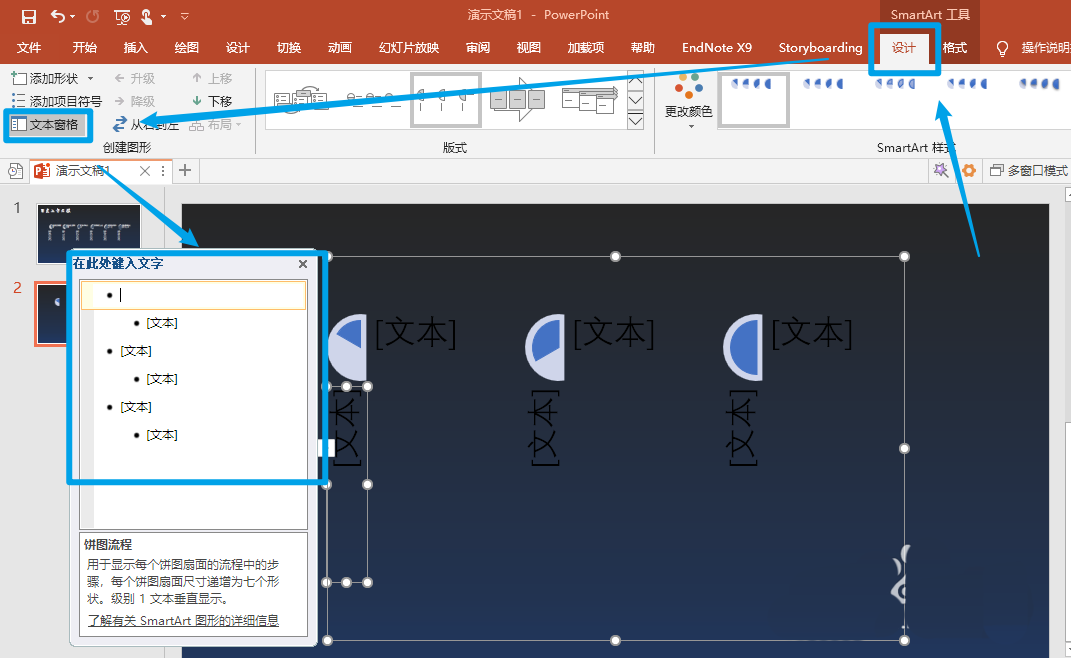Add a new document tab with plus
Screen dimensions: 1071x658
[185, 170]
